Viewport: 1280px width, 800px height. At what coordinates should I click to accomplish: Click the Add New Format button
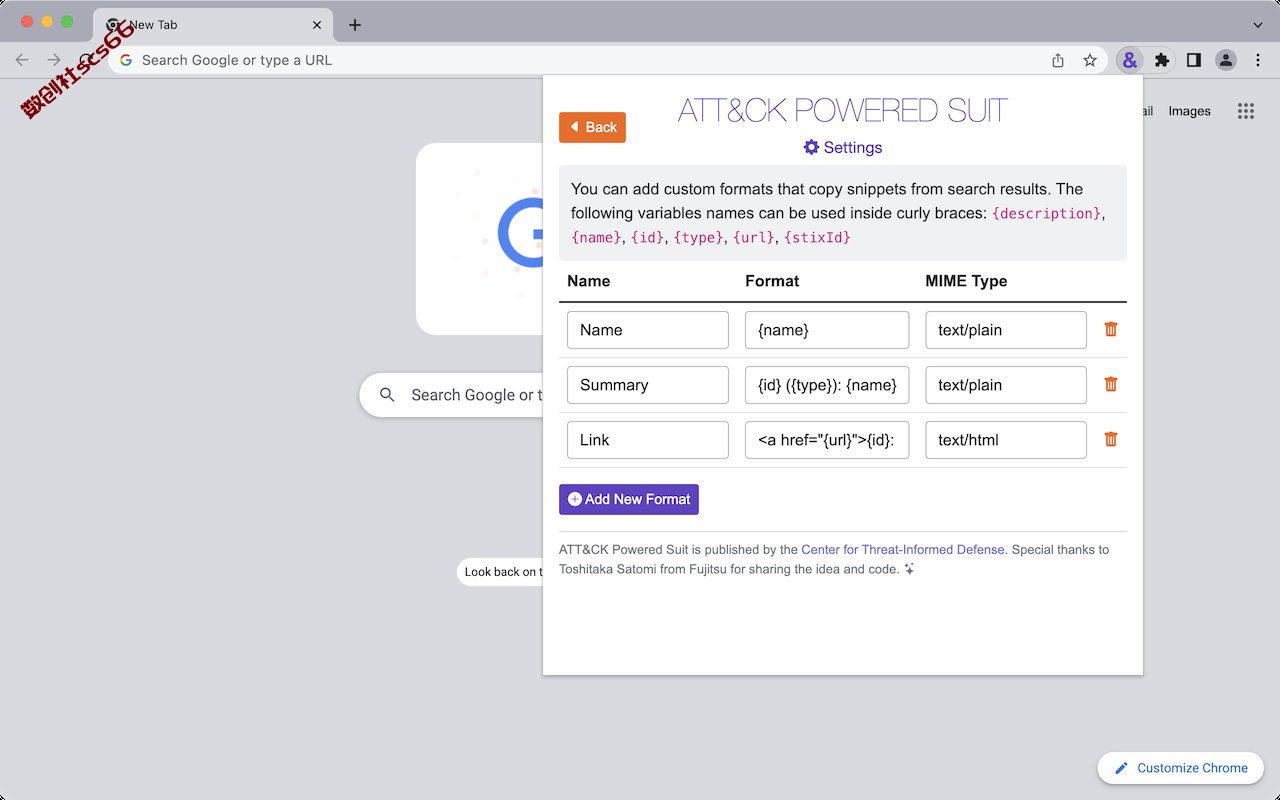pos(628,499)
